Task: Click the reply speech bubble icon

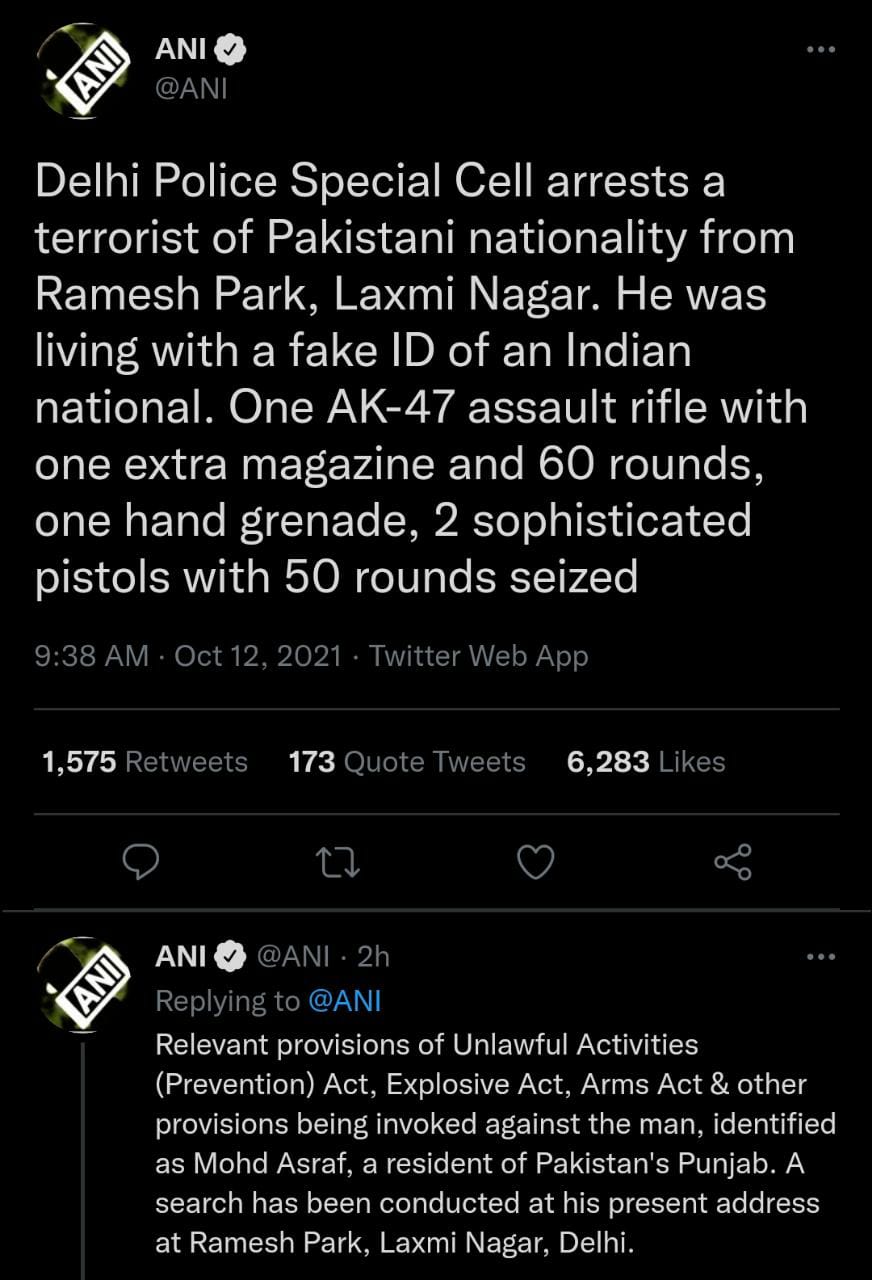Action: click(x=143, y=861)
